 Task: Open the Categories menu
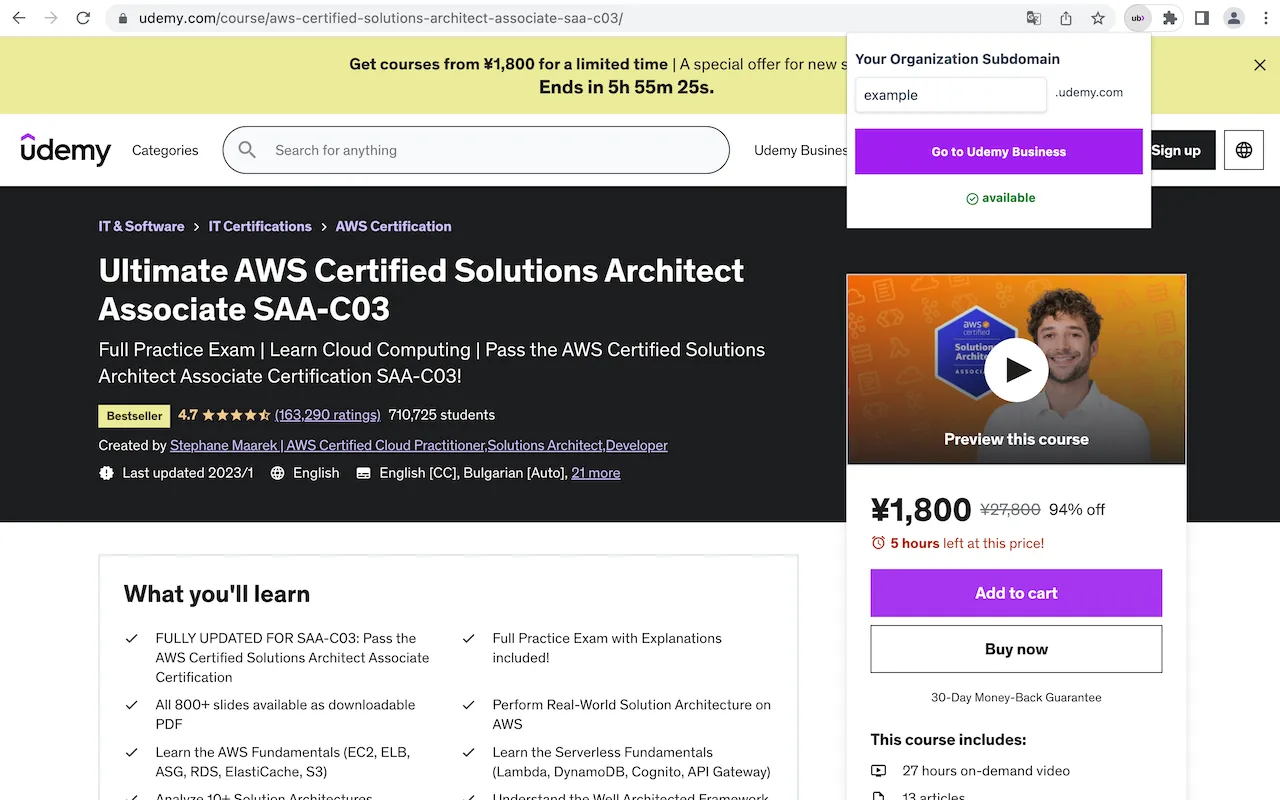coord(165,150)
